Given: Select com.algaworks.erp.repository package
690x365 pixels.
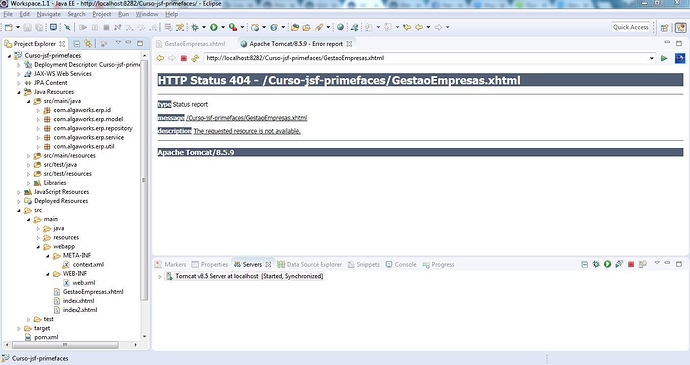Looking at the screenshot, I should pos(88,128).
